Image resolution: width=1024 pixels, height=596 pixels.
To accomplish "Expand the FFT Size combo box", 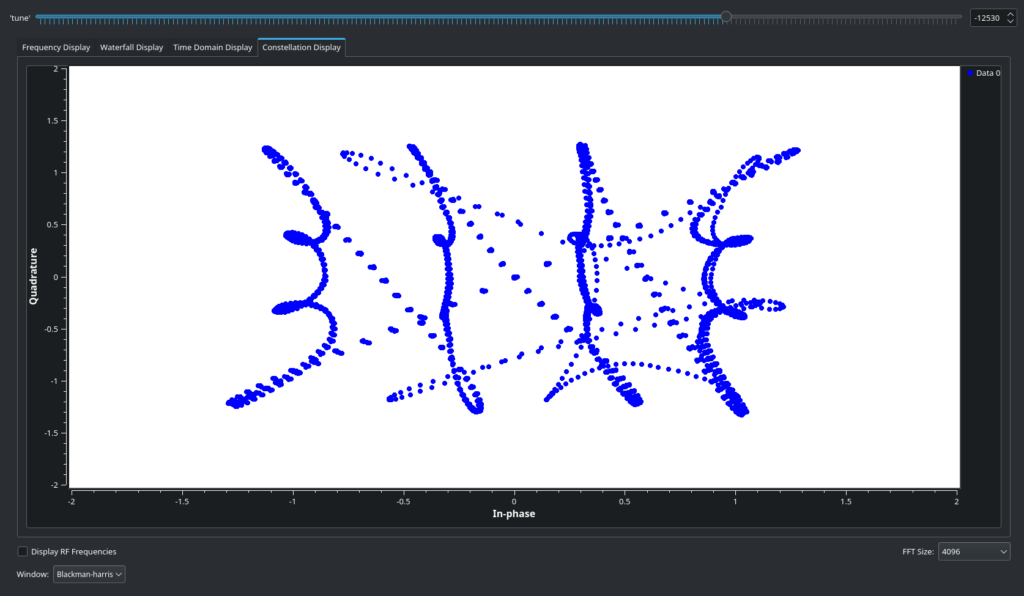I will click(973, 551).
